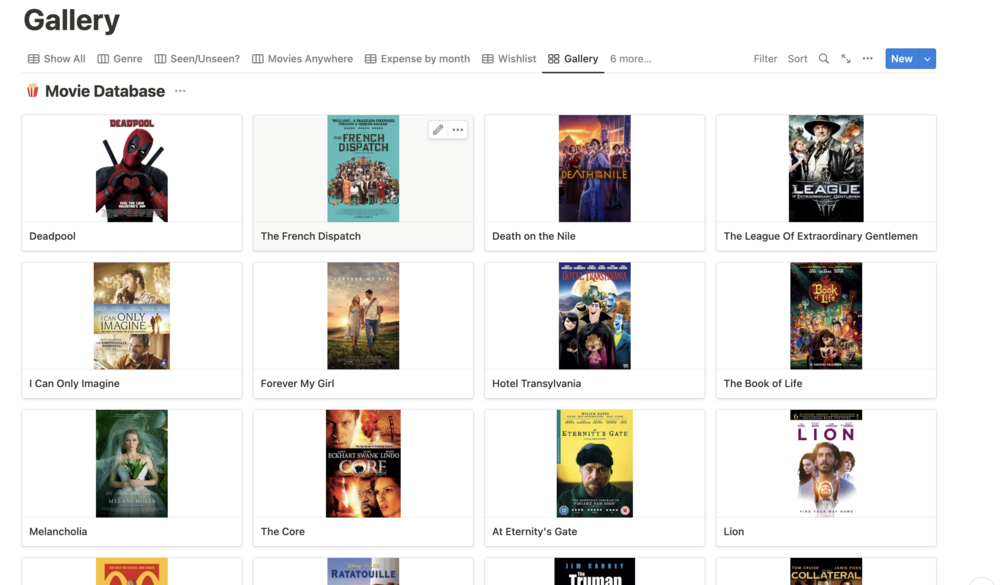Screen dimensions: 1005x585
Task: Click the Deadpool title text
Action: pyautogui.click(x=53, y=236)
